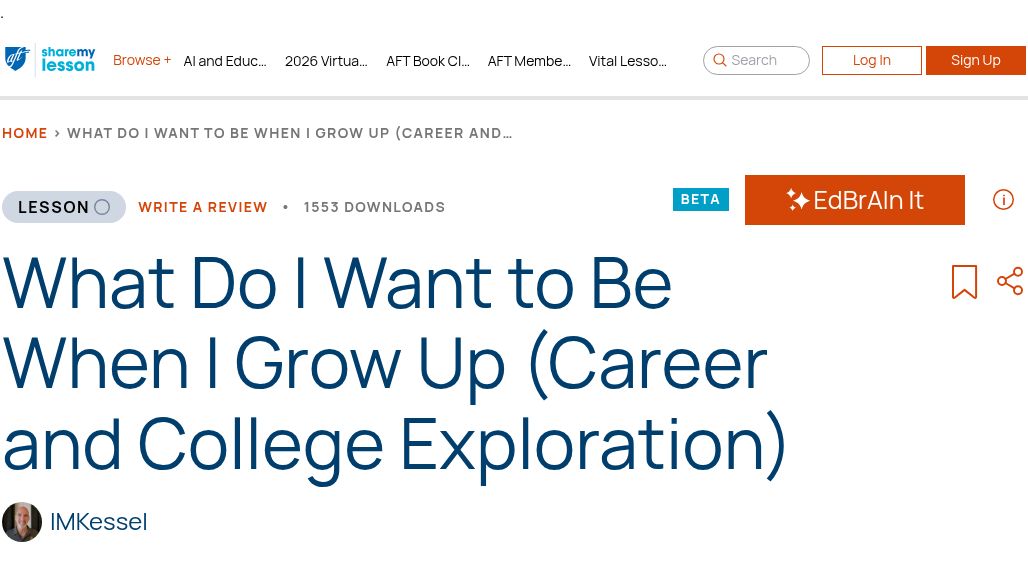Image resolution: width=1028 pixels, height=578 pixels.
Task: Go to the AFT Membe... menu item
Action: (529, 61)
